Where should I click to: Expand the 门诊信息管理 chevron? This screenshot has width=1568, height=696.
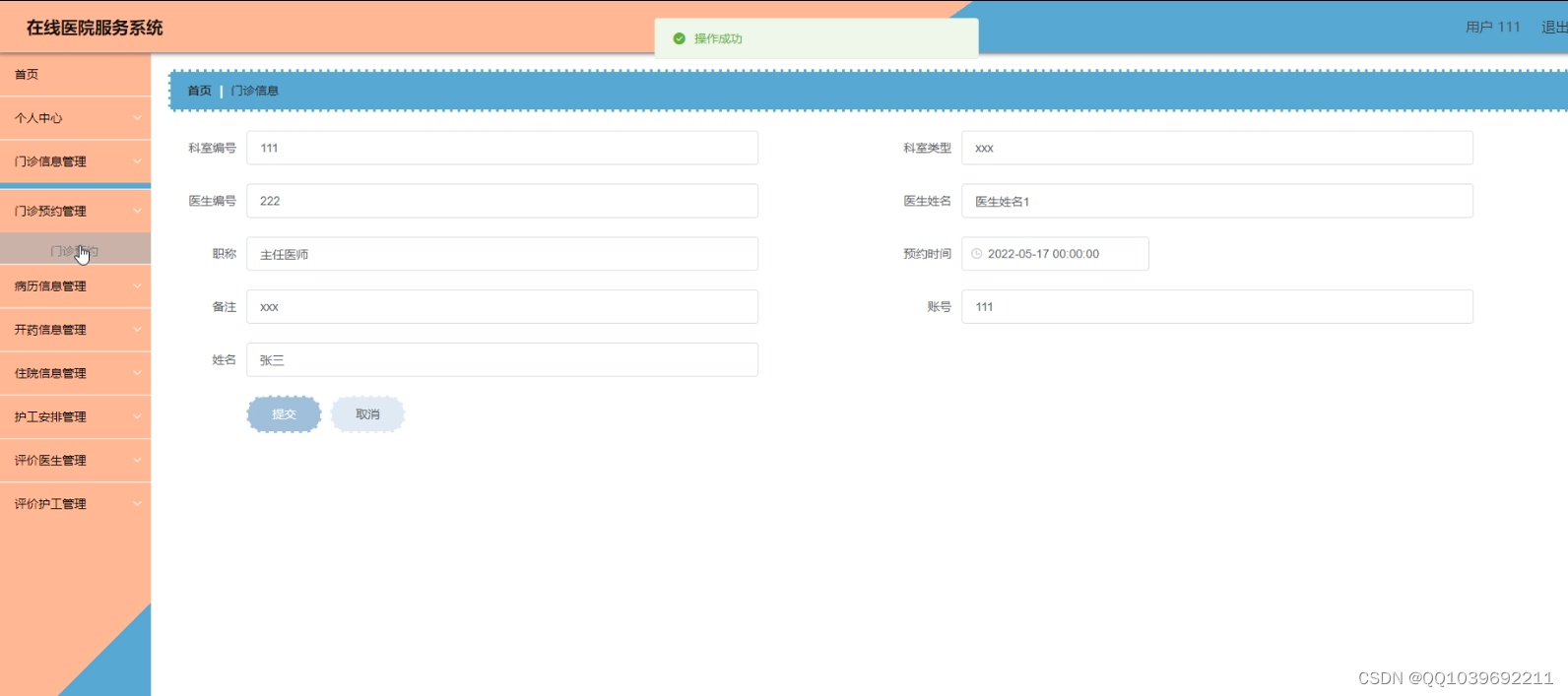coord(137,161)
